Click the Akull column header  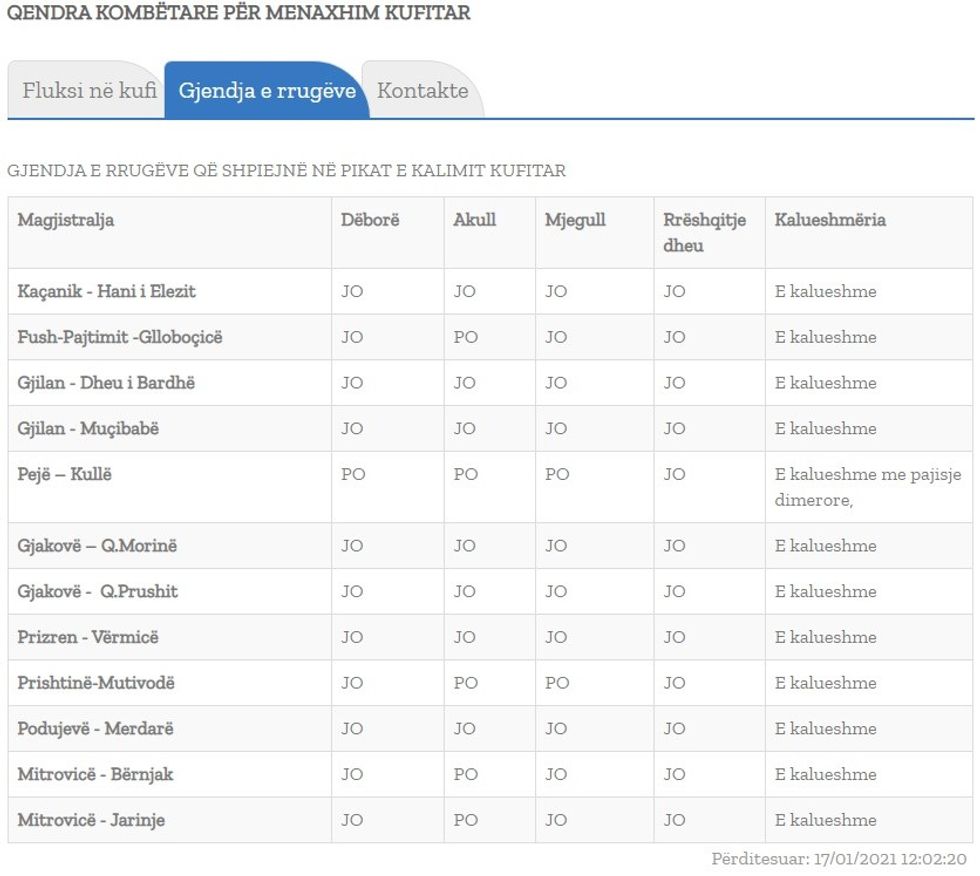(474, 220)
